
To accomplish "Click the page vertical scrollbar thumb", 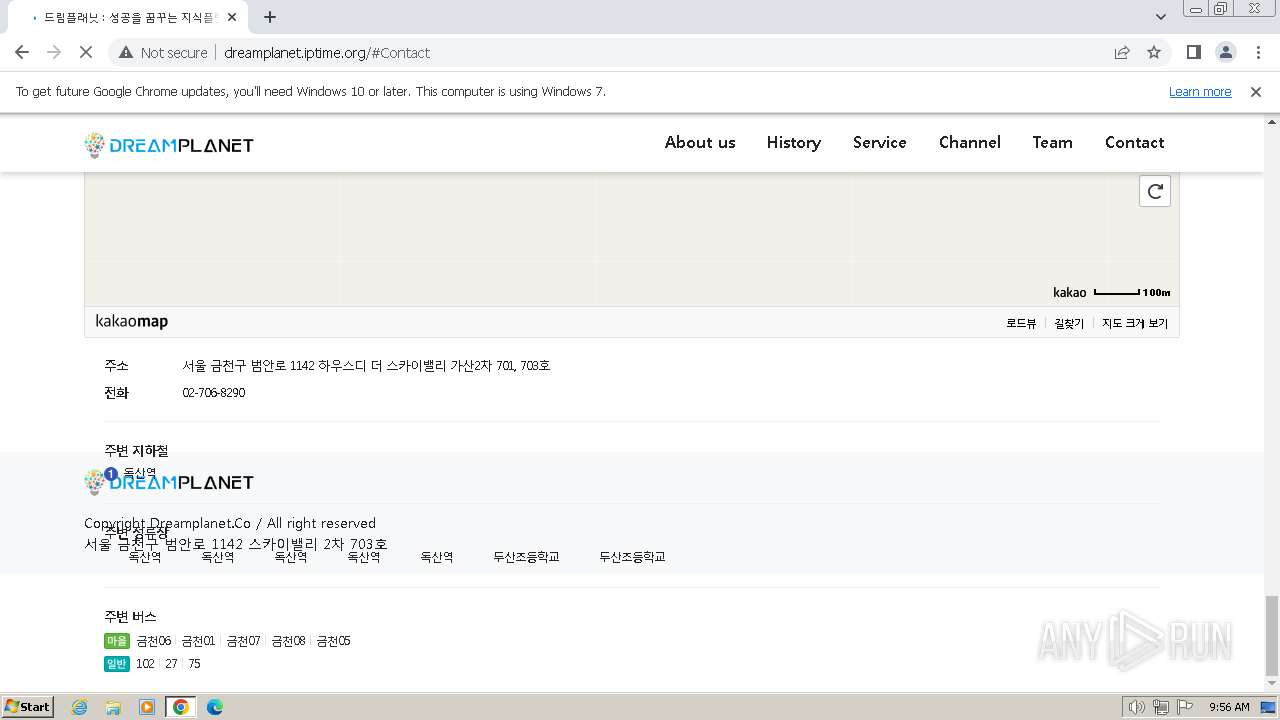I will [1271, 635].
